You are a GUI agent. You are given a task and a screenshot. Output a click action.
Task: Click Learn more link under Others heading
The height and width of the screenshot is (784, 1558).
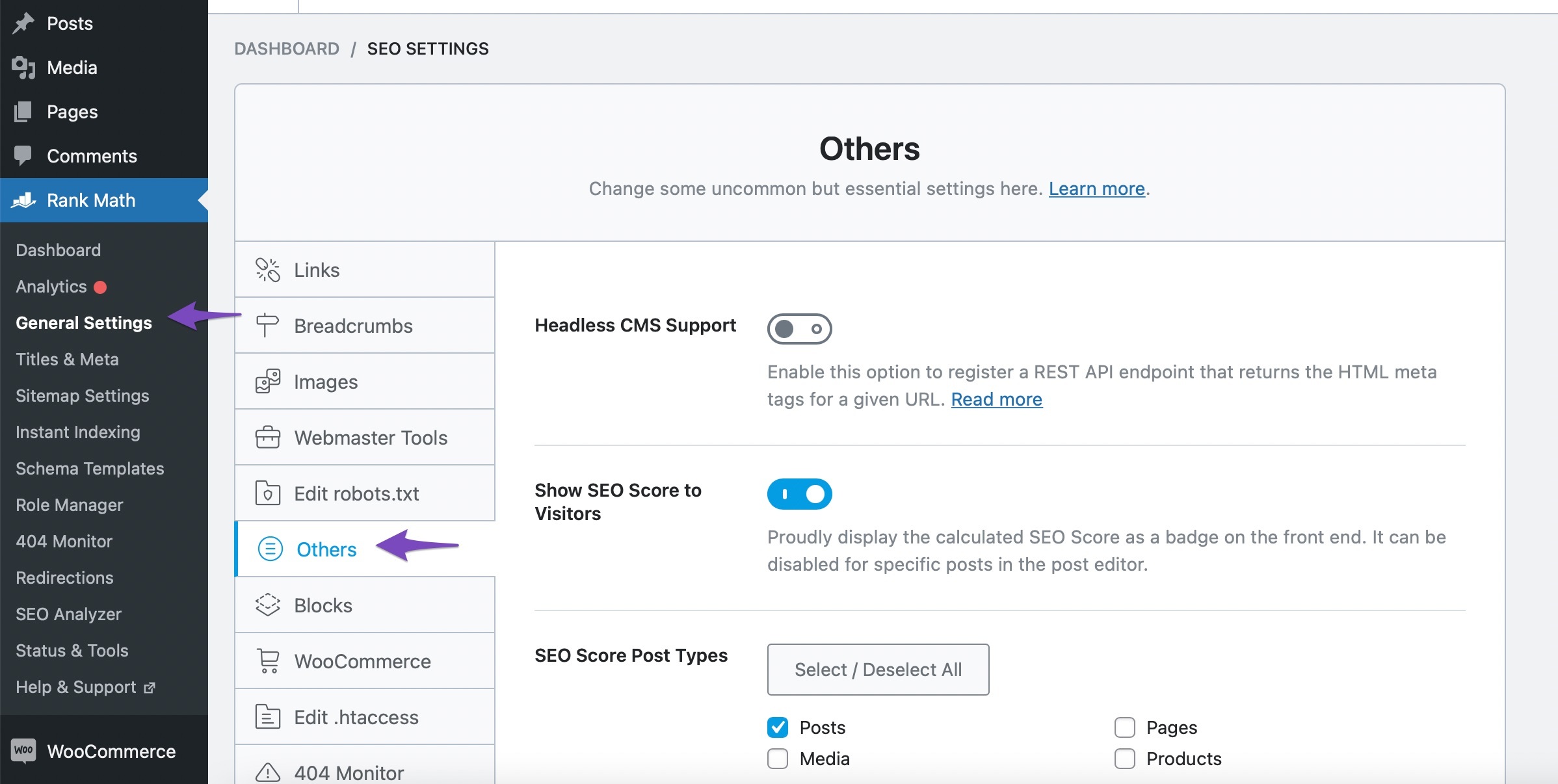[x=1096, y=188]
